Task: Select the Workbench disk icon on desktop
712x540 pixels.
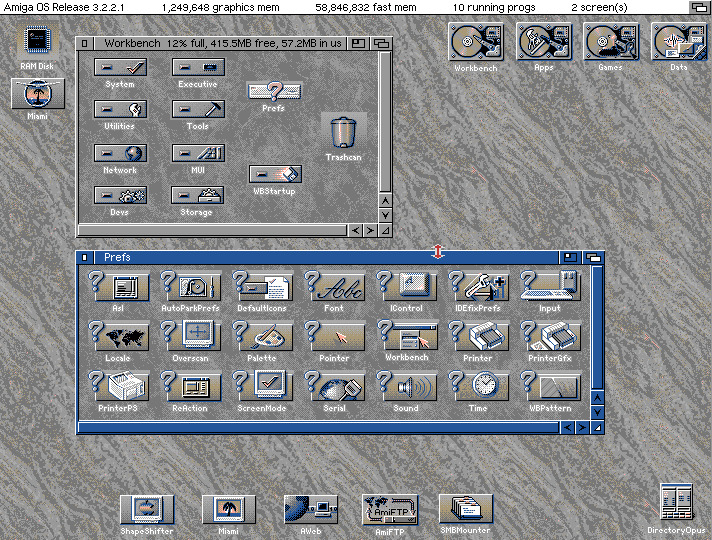Action: click(476, 42)
